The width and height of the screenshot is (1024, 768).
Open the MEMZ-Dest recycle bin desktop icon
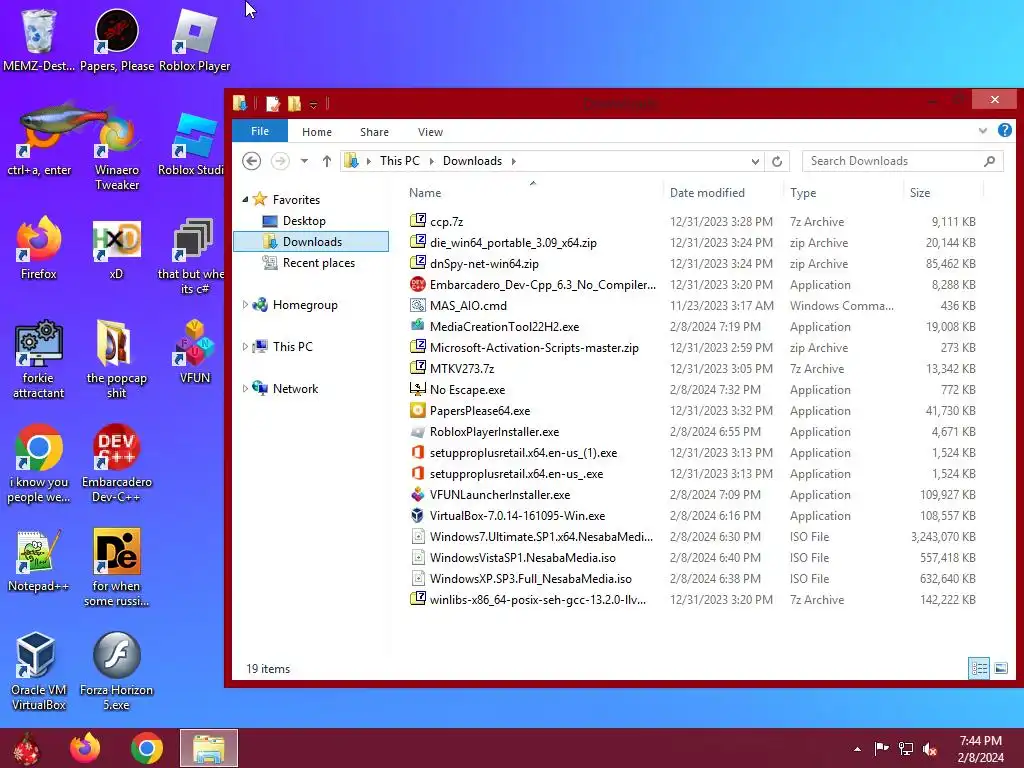[39, 39]
